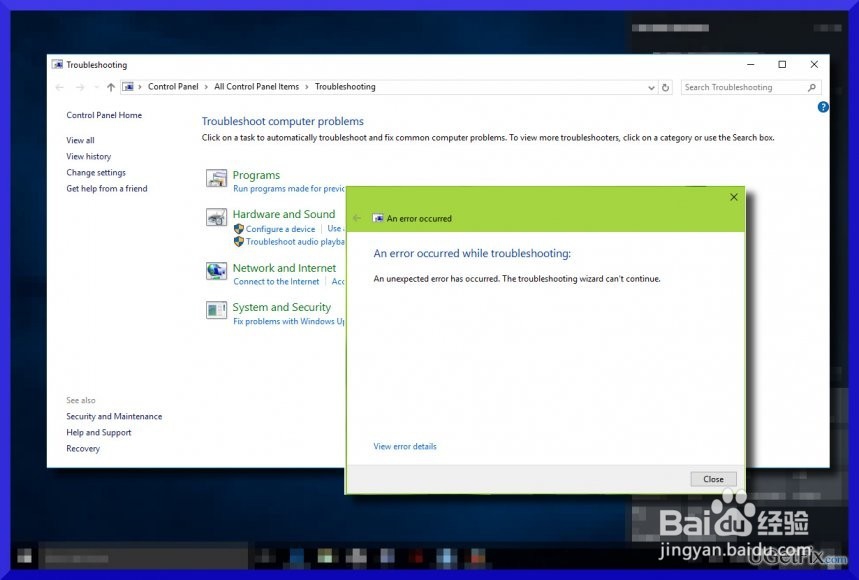Click the forward arrow in Troubleshooting window
Viewport: 859px width, 580px height.
point(80,87)
